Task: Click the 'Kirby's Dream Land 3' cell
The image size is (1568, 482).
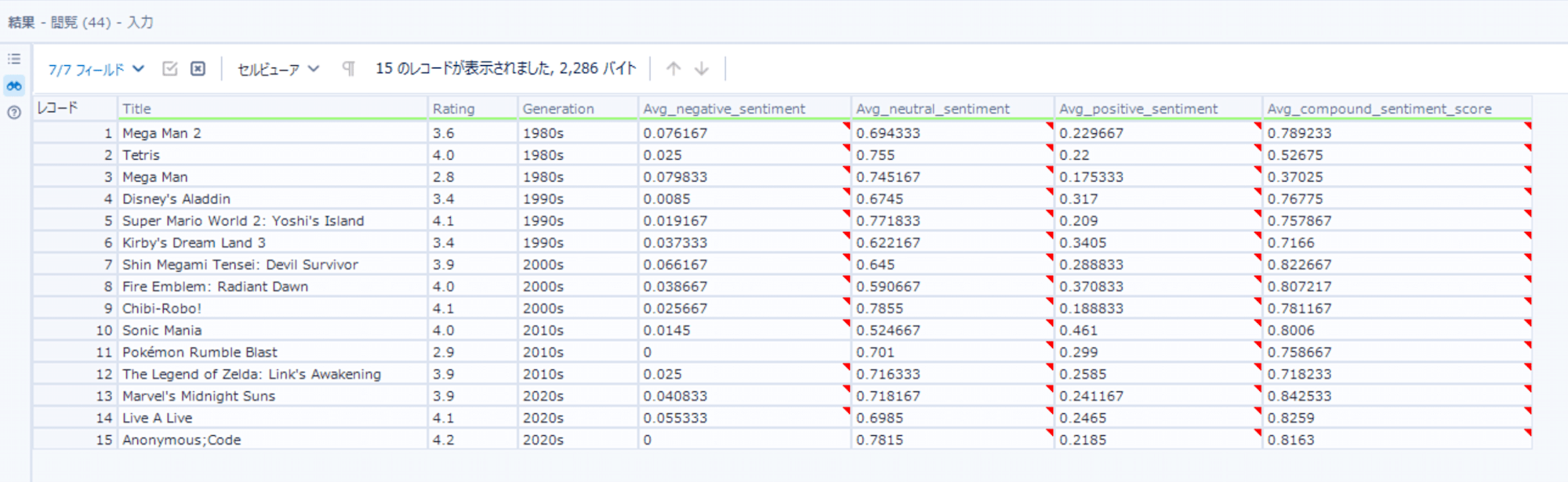Action: tap(273, 243)
